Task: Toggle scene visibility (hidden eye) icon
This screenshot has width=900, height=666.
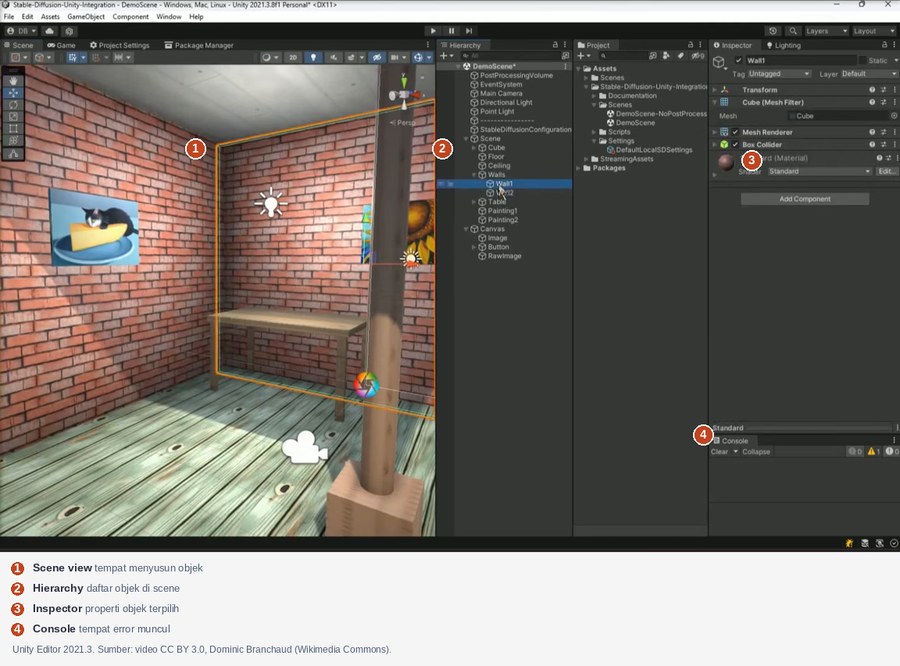Action: coord(377,57)
